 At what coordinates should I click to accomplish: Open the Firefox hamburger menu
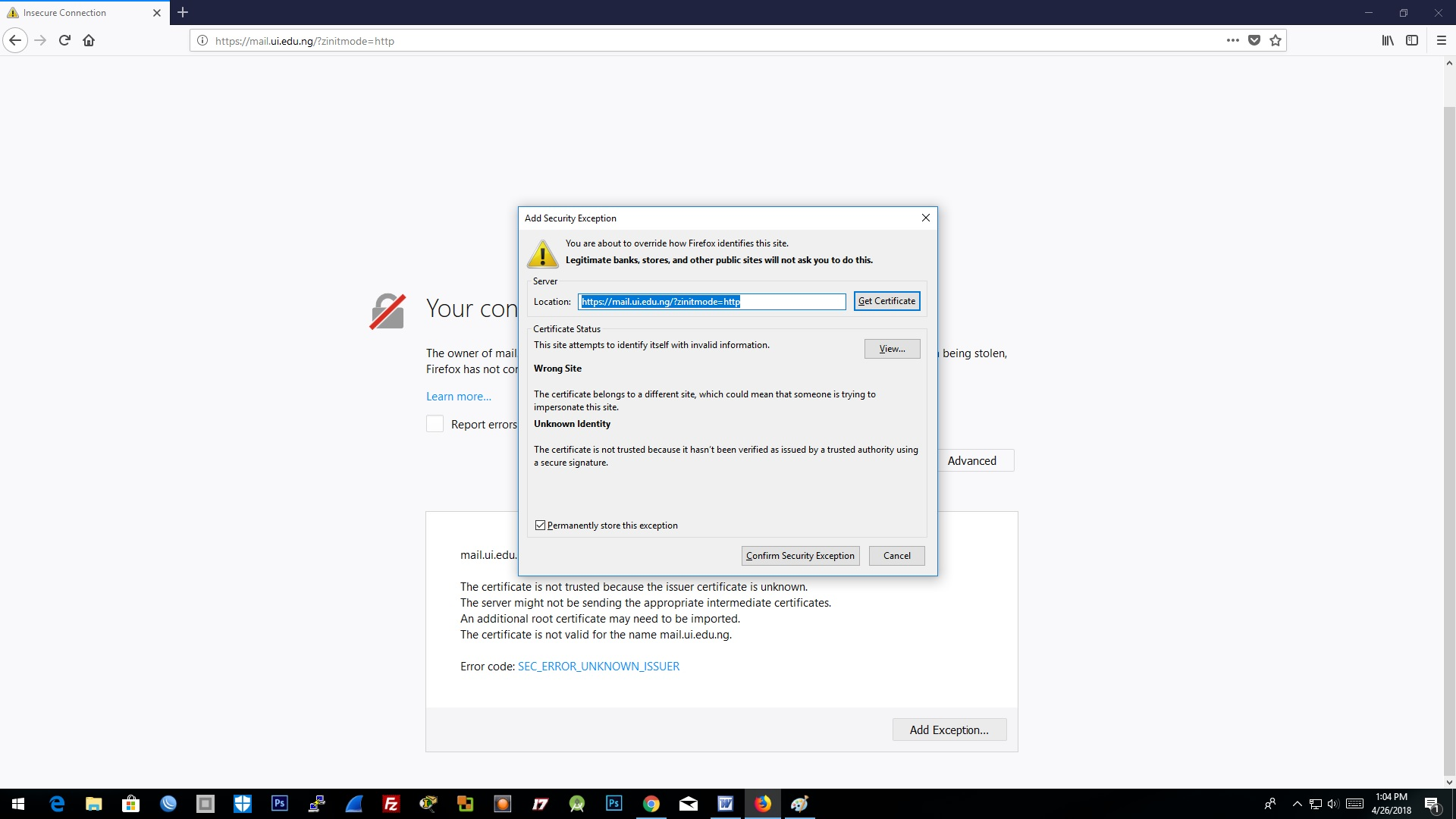pos(1442,40)
